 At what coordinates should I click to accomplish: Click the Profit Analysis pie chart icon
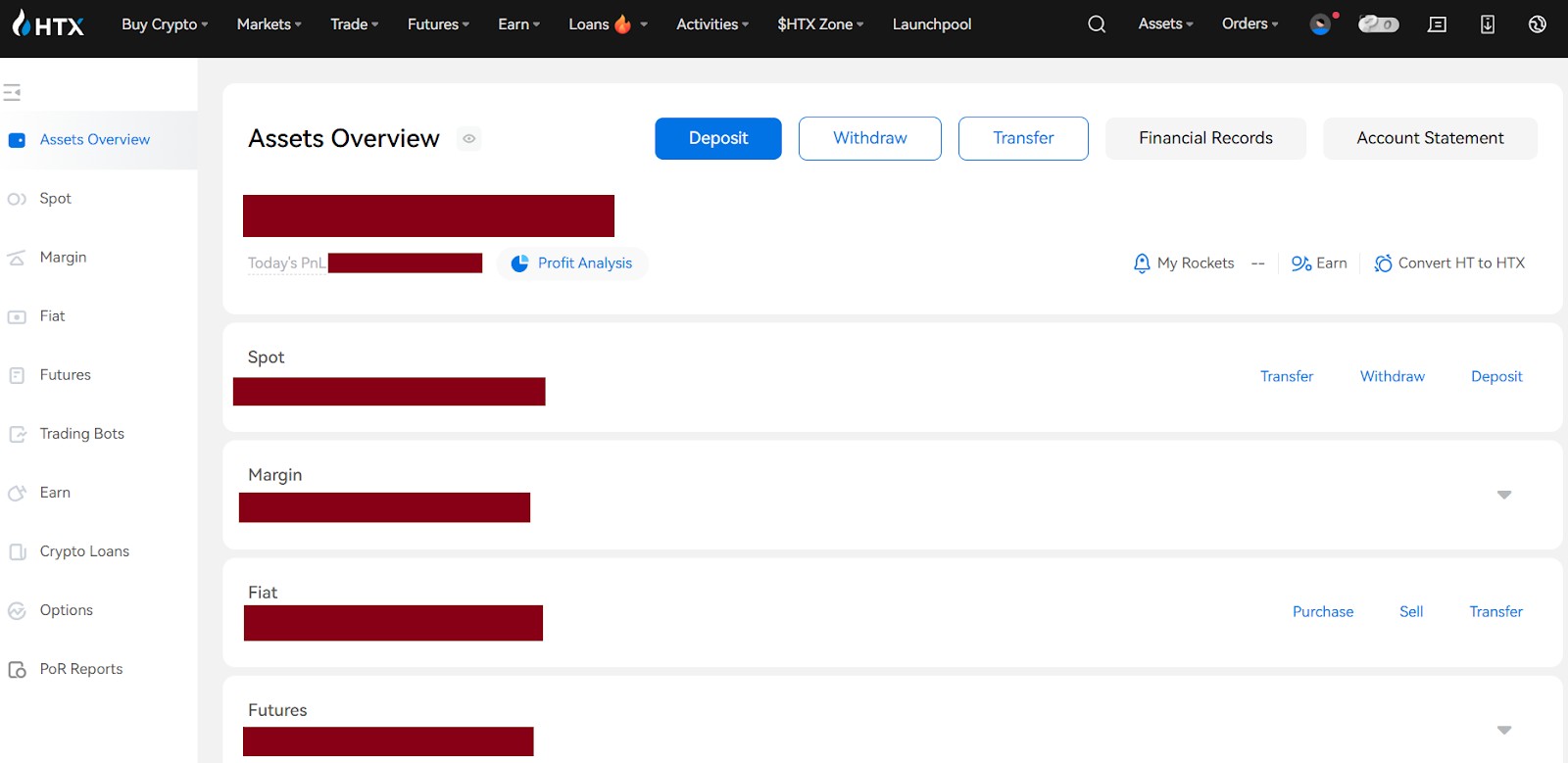tap(519, 263)
